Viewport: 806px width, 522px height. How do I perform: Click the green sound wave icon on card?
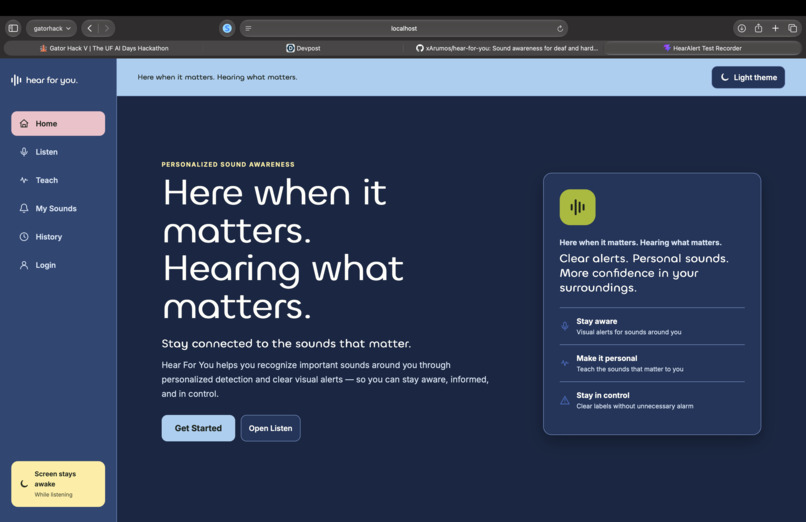[x=577, y=207]
